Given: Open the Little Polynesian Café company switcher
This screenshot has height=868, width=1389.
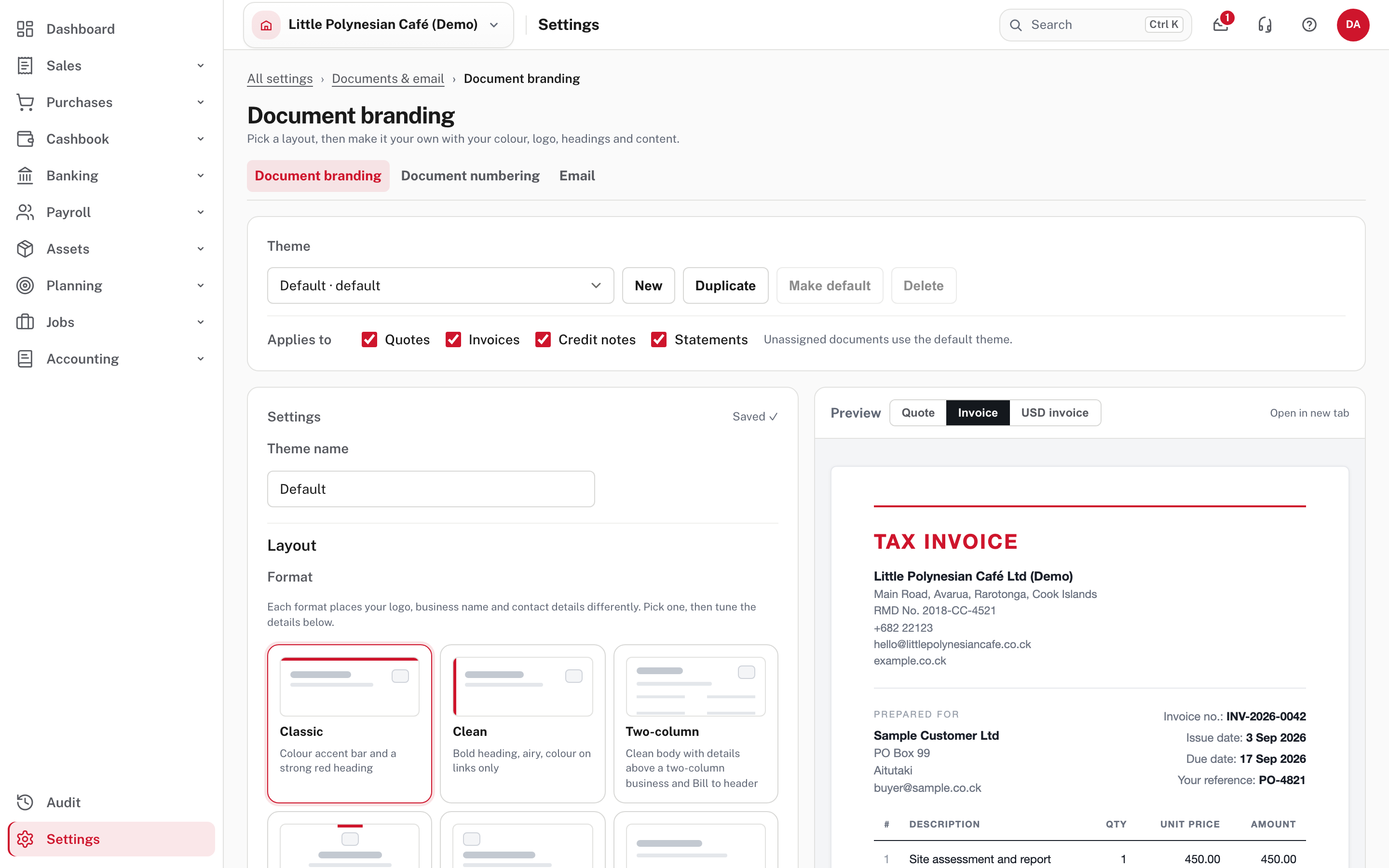Looking at the screenshot, I should 378,25.
